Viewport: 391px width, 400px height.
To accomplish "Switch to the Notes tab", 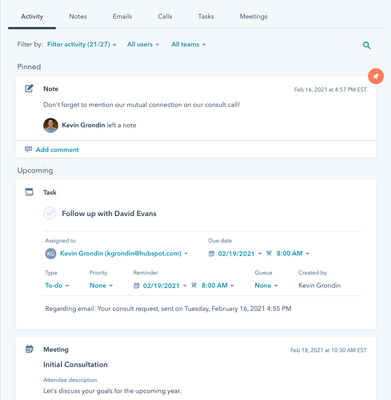I will [78, 17].
